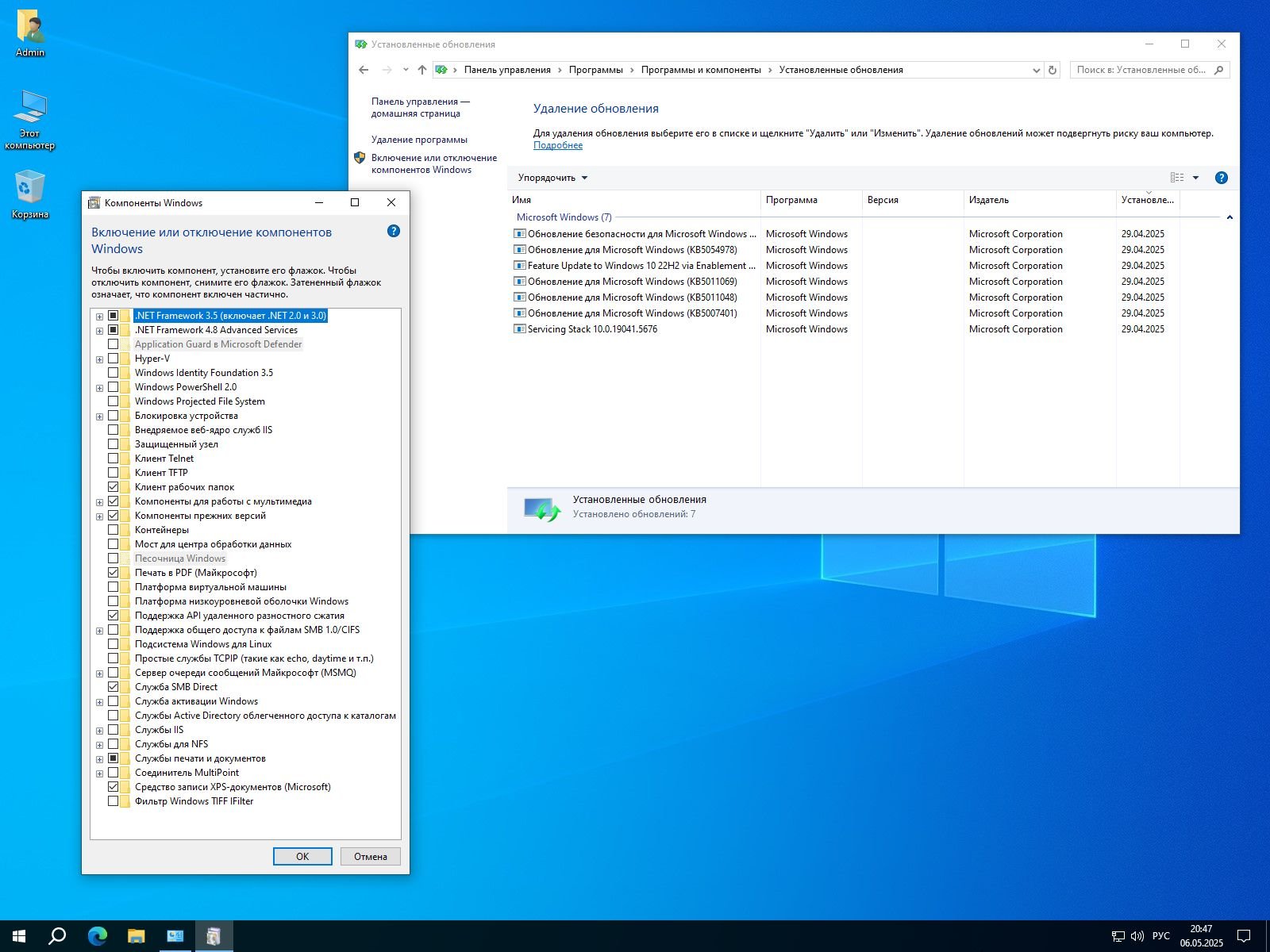Click Панель управления breadcrumb
The width and height of the screenshot is (1270, 952).
coord(507,70)
